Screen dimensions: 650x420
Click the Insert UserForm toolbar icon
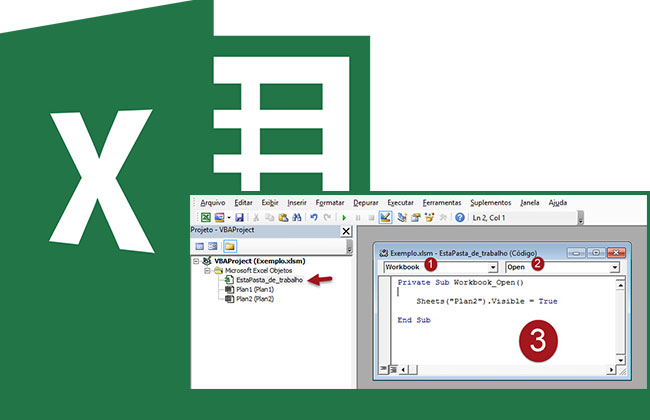pos(219,217)
